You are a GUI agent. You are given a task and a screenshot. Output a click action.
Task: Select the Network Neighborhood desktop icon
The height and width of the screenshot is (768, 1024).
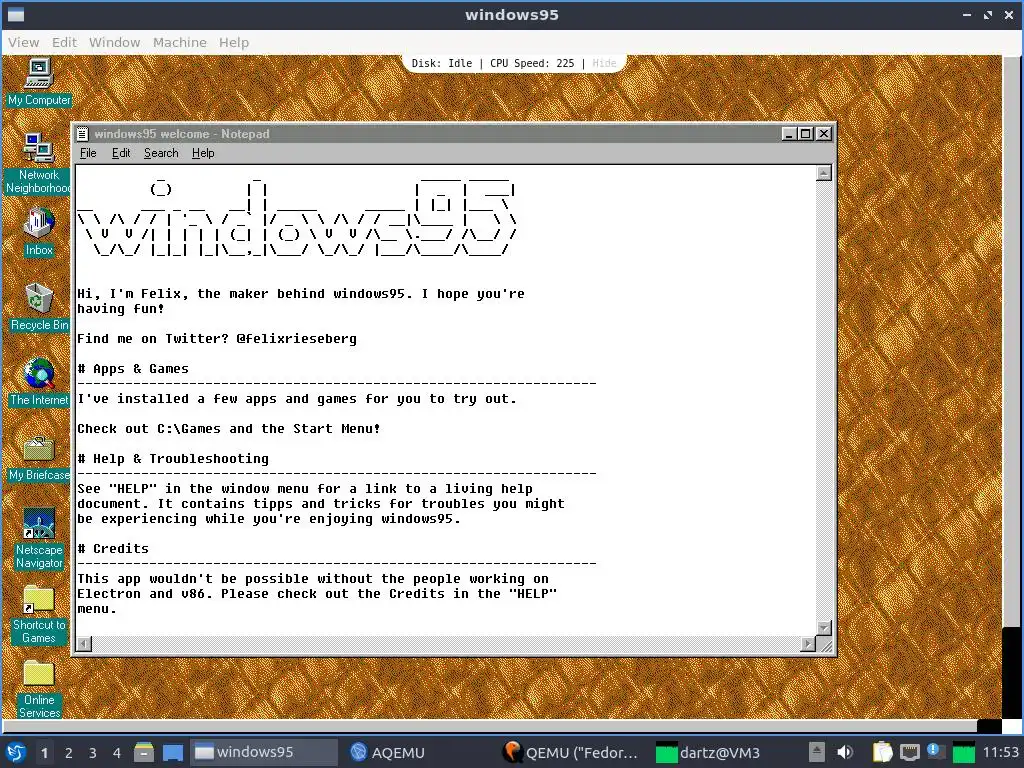[39, 163]
